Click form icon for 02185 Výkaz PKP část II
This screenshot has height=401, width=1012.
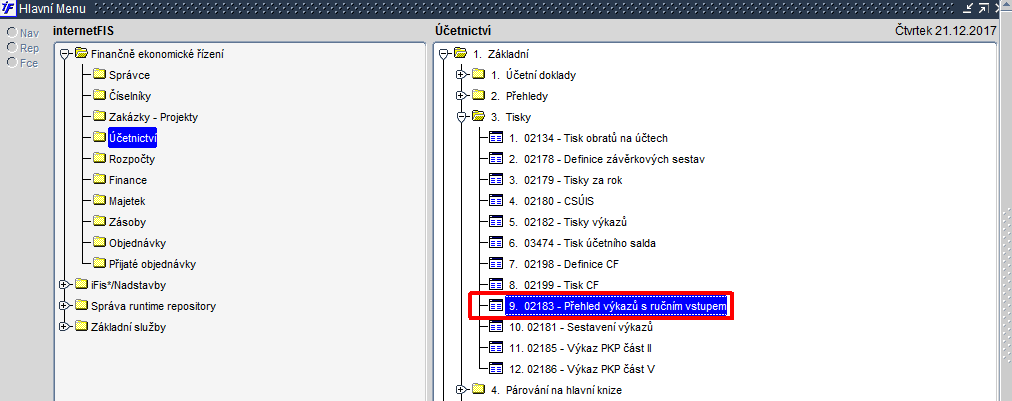tap(496, 347)
